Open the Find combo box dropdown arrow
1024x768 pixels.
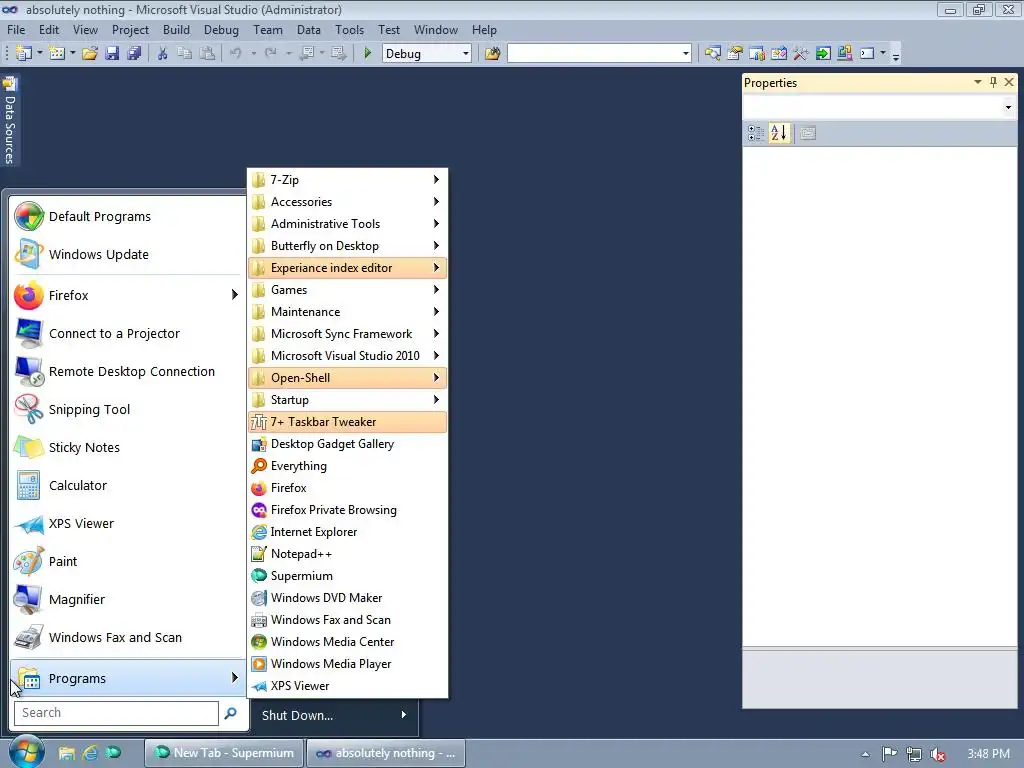[x=686, y=54]
